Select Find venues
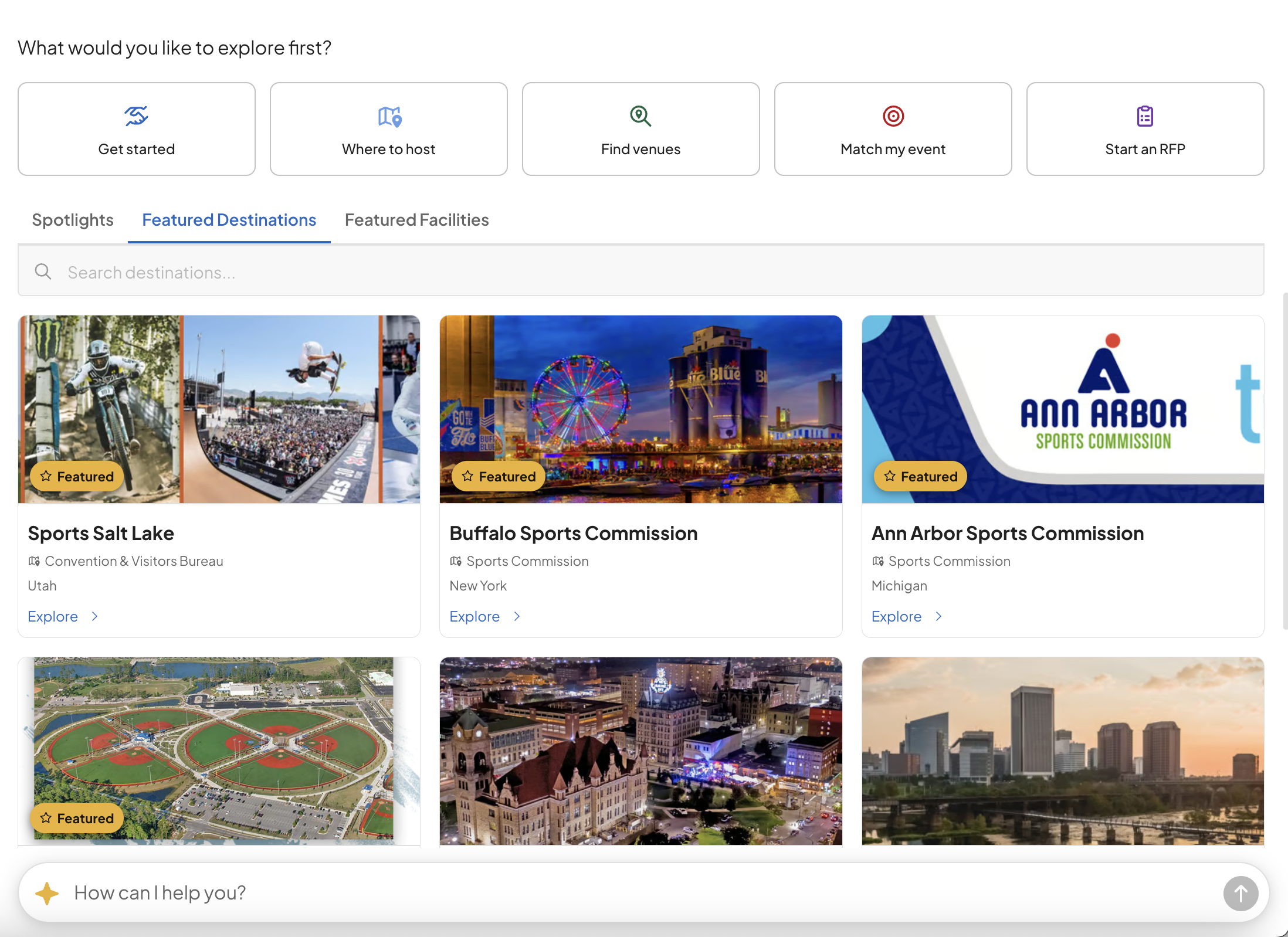The width and height of the screenshot is (1288, 937). [x=641, y=129]
